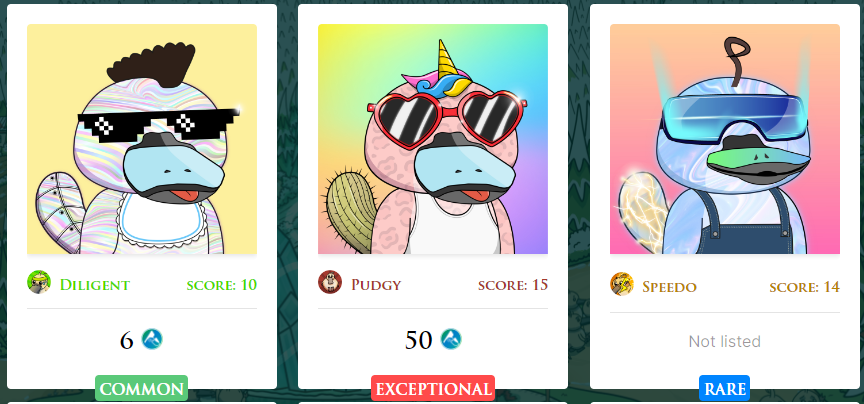Image resolution: width=864 pixels, height=404 pixels.
Task: Open the Speedo platypus artwork with visor
Action: (x=725, y=139)
